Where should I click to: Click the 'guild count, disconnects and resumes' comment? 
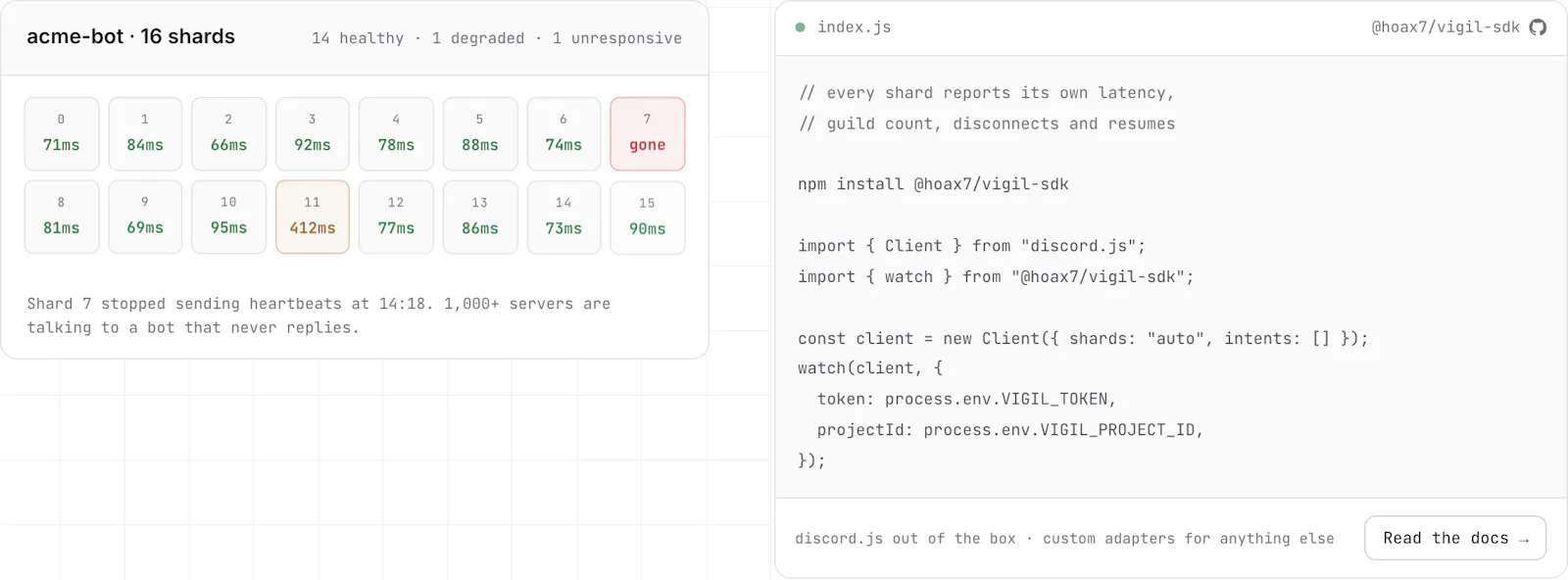(987, 124)
